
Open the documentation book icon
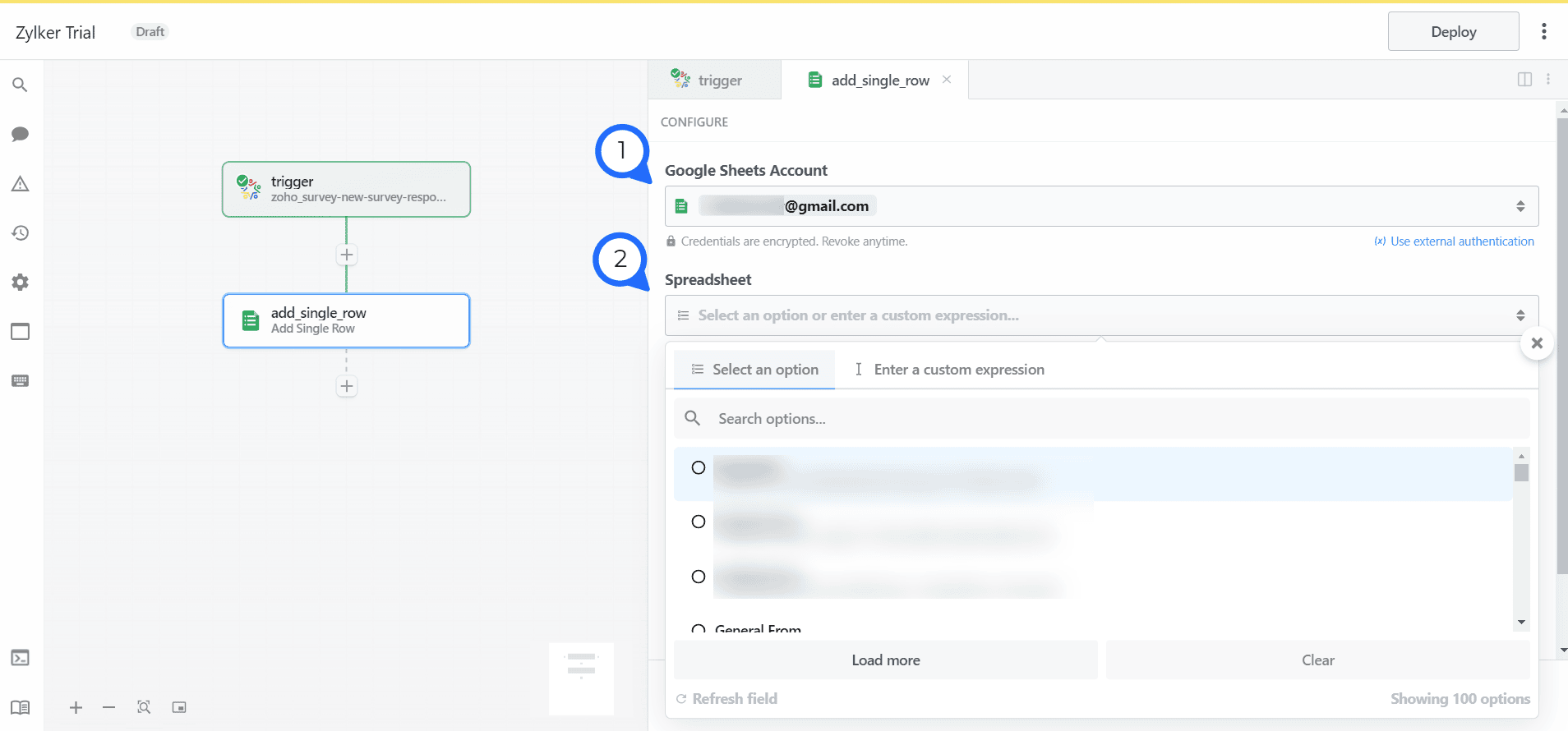pos(20,707)
